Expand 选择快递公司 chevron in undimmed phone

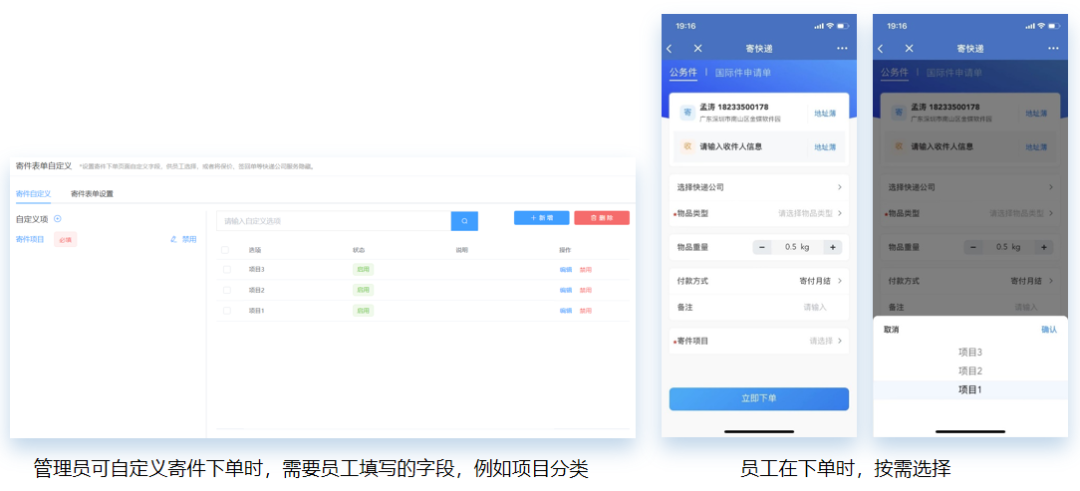coord(840,187)
